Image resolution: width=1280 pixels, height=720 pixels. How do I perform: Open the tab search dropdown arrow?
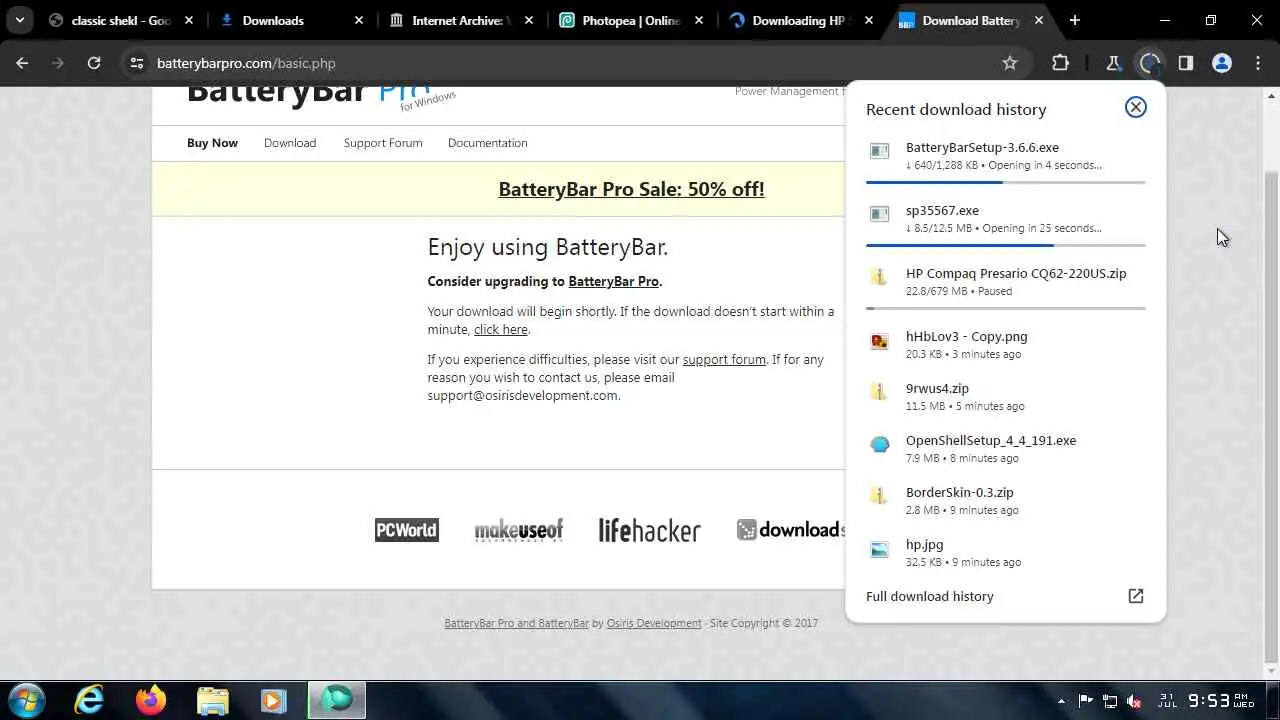click(x=19, y=20)
